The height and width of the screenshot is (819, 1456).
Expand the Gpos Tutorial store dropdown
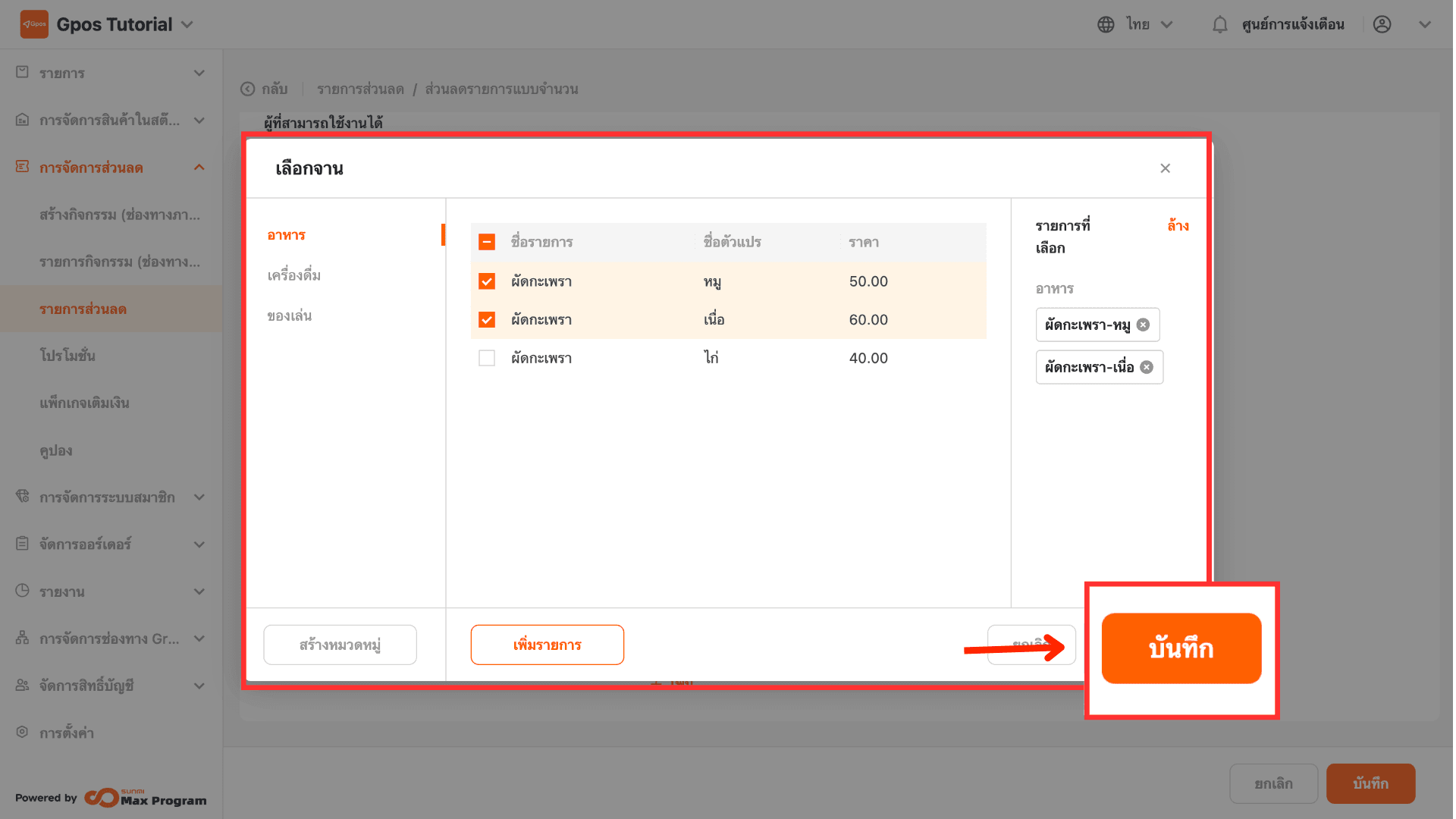tap(187, 24)
